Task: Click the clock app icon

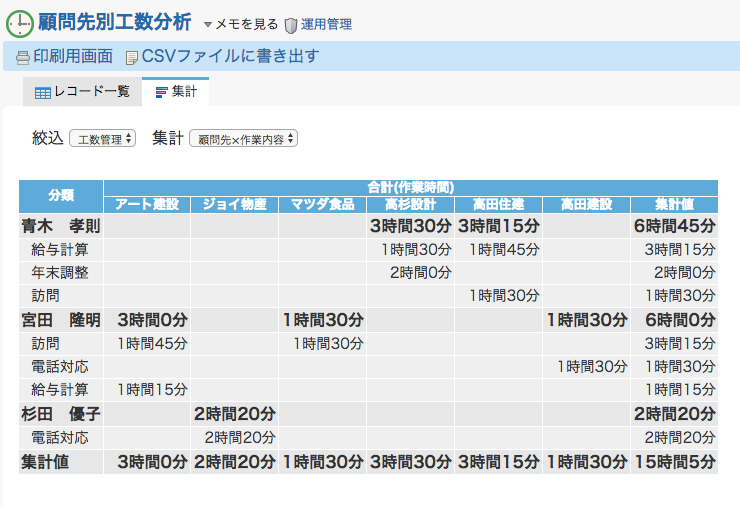Action: click(20, 24)
